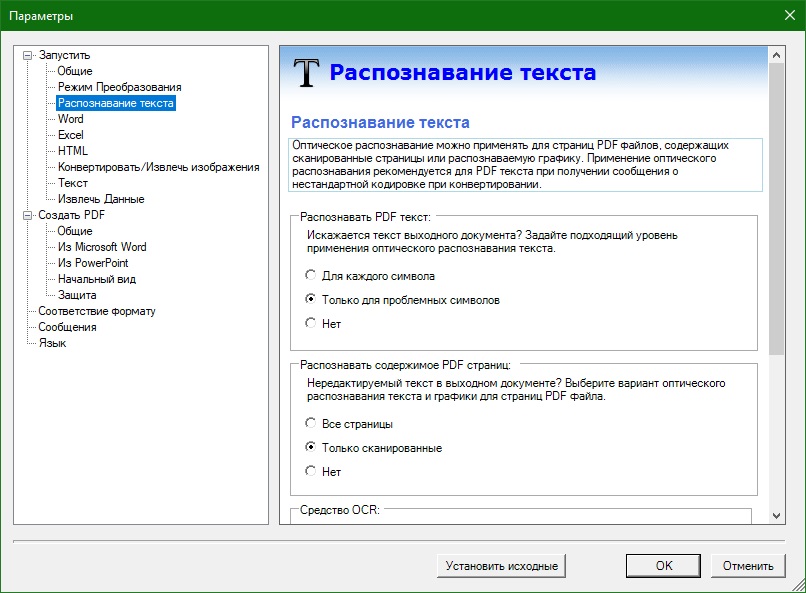
Task: Select Начальный вид tree item
Action: click(x=97, y=279)
